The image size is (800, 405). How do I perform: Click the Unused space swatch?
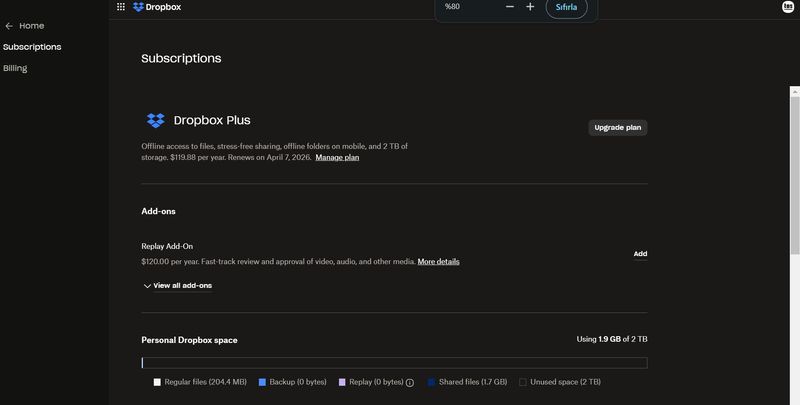[522, 382]
